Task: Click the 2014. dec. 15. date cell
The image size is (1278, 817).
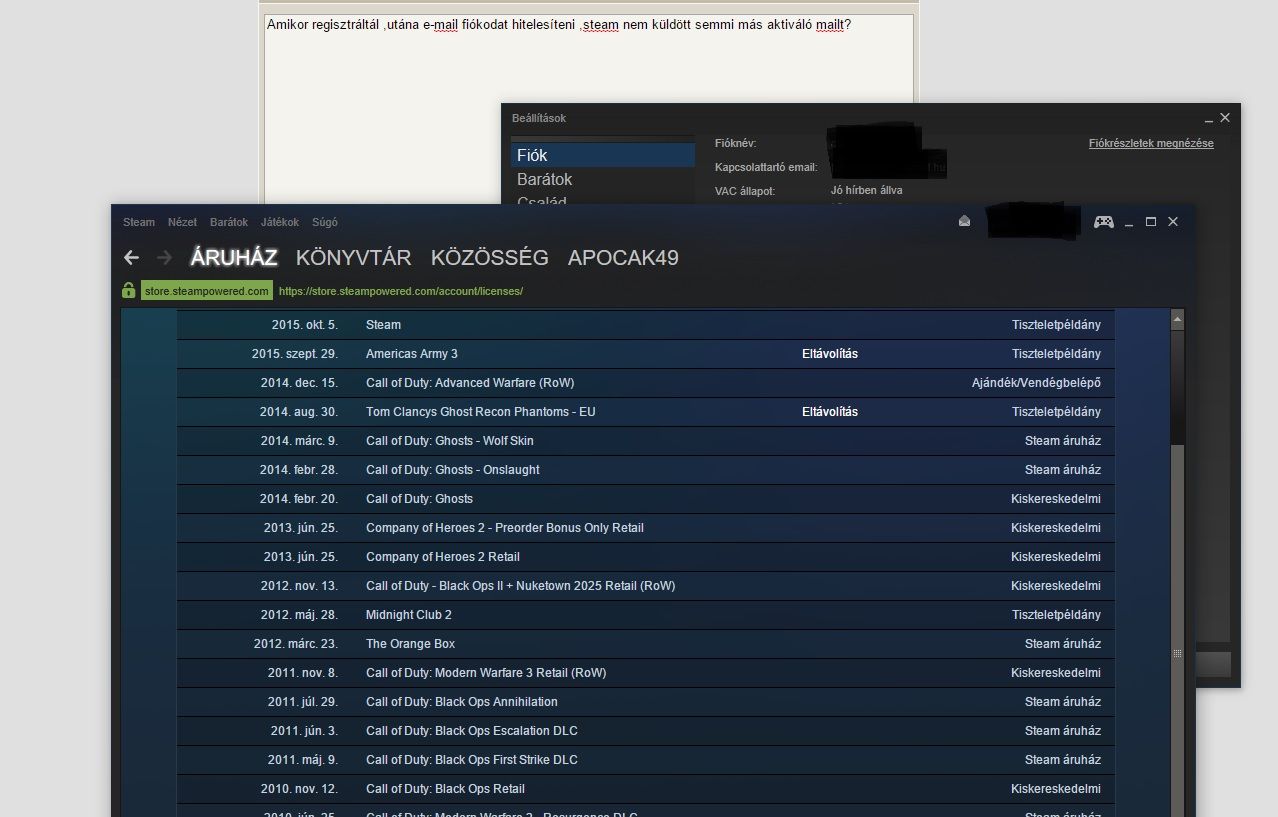Action: pyautogui.click(x=299, y=383)
